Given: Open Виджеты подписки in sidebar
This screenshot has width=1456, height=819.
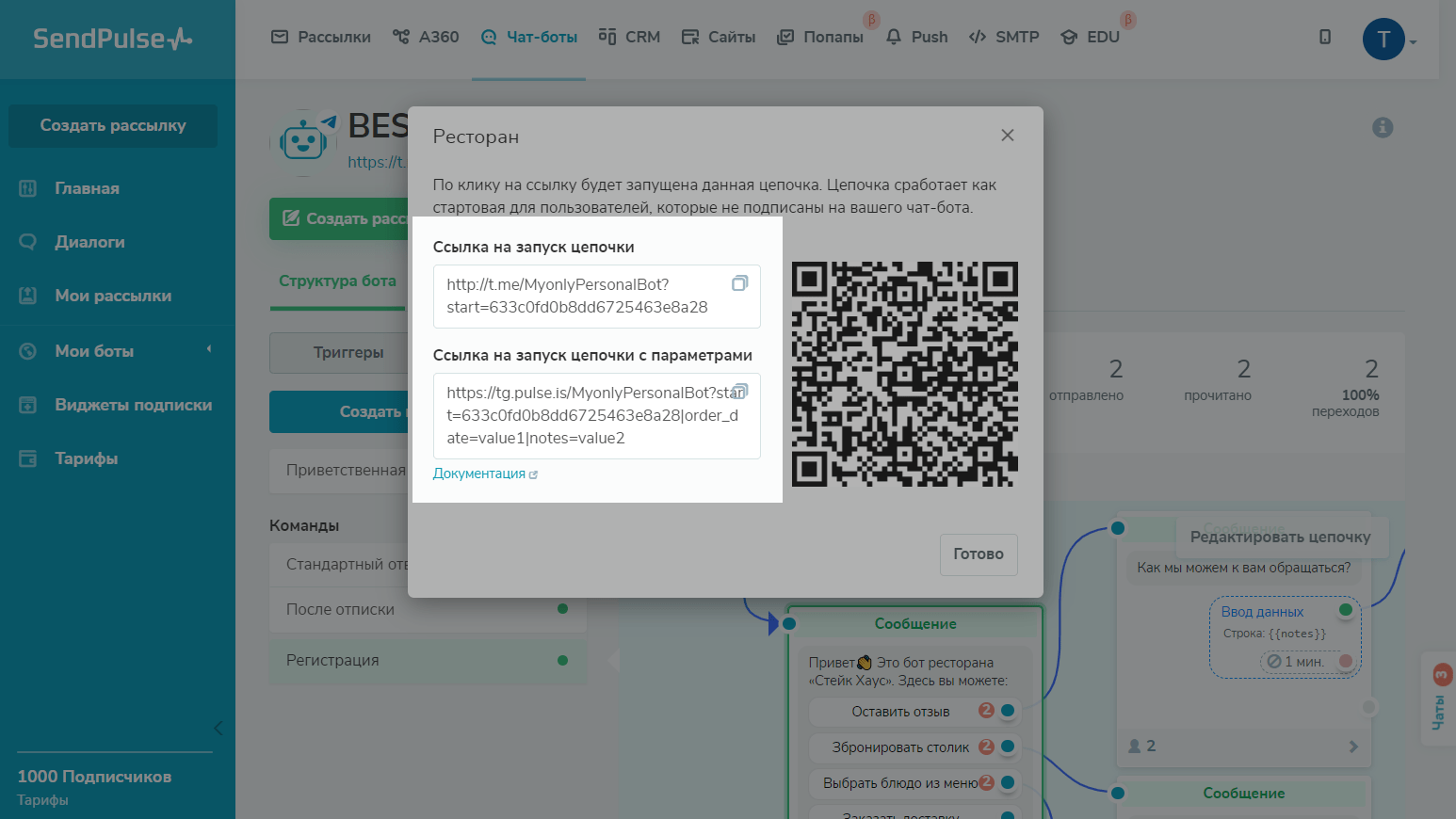Looking at the screenshot, I should [x=133, y=405].
